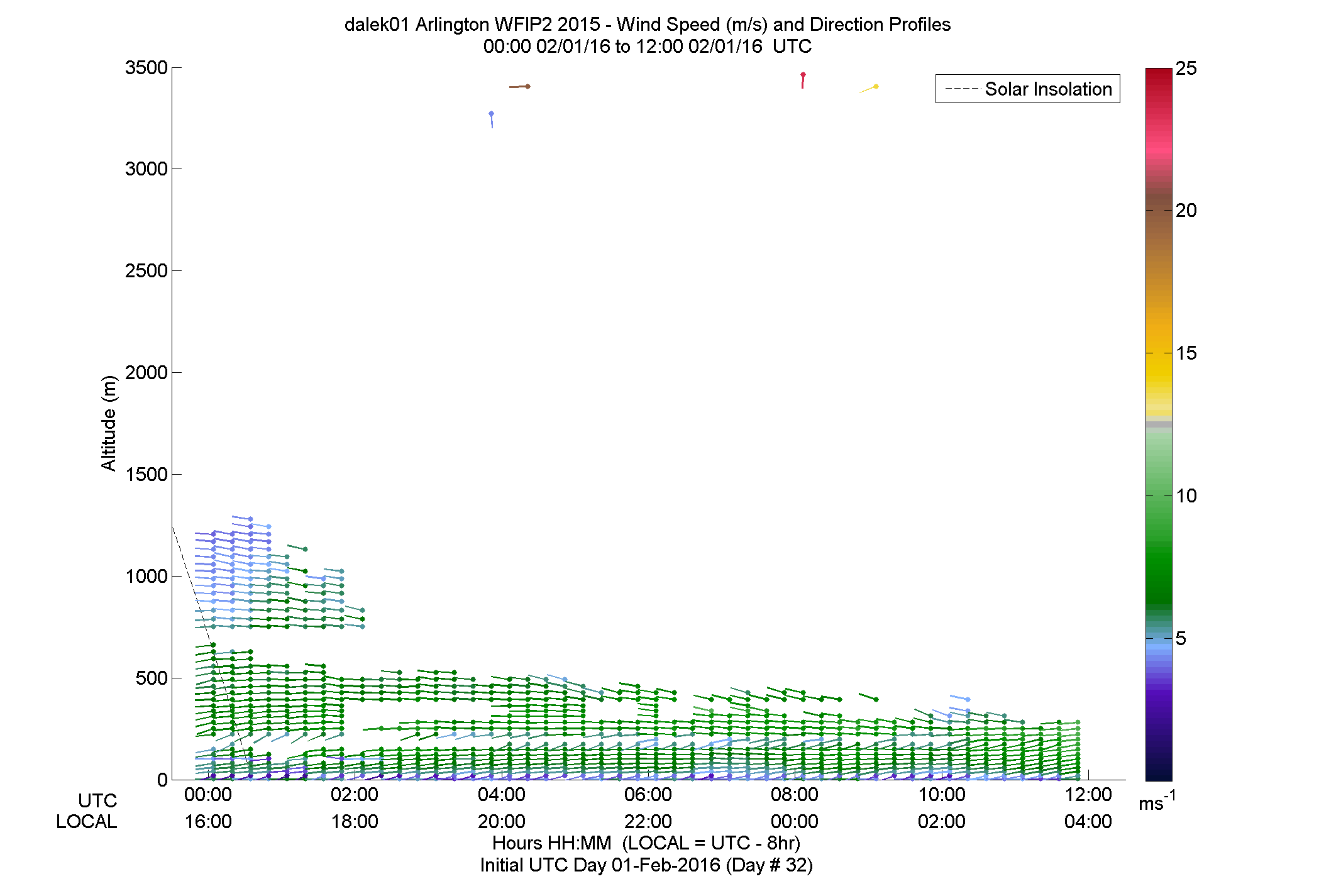The image size is (1319, 896).
Task: Click the UTC row label
Action: coord(97,800)
